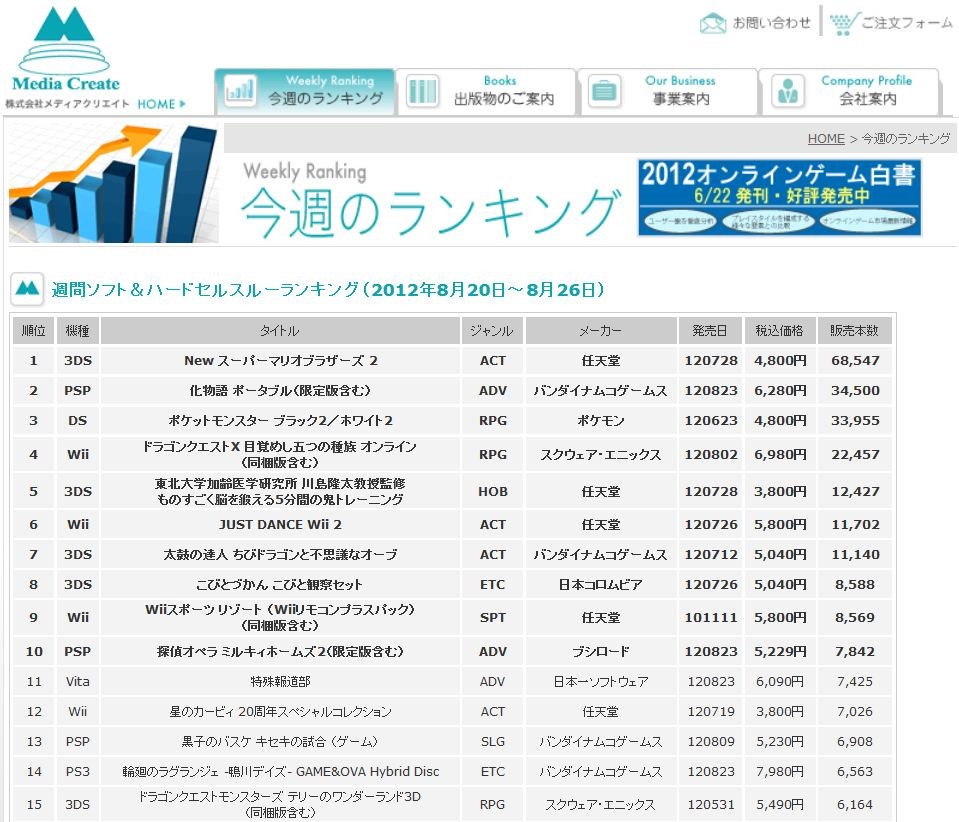
Task: Click the ご注文フォーム order form link
Action: click(907, 23)
